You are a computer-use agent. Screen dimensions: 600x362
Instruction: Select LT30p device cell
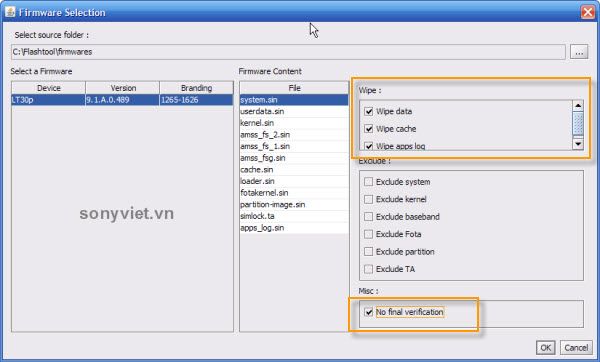point(49,100)
